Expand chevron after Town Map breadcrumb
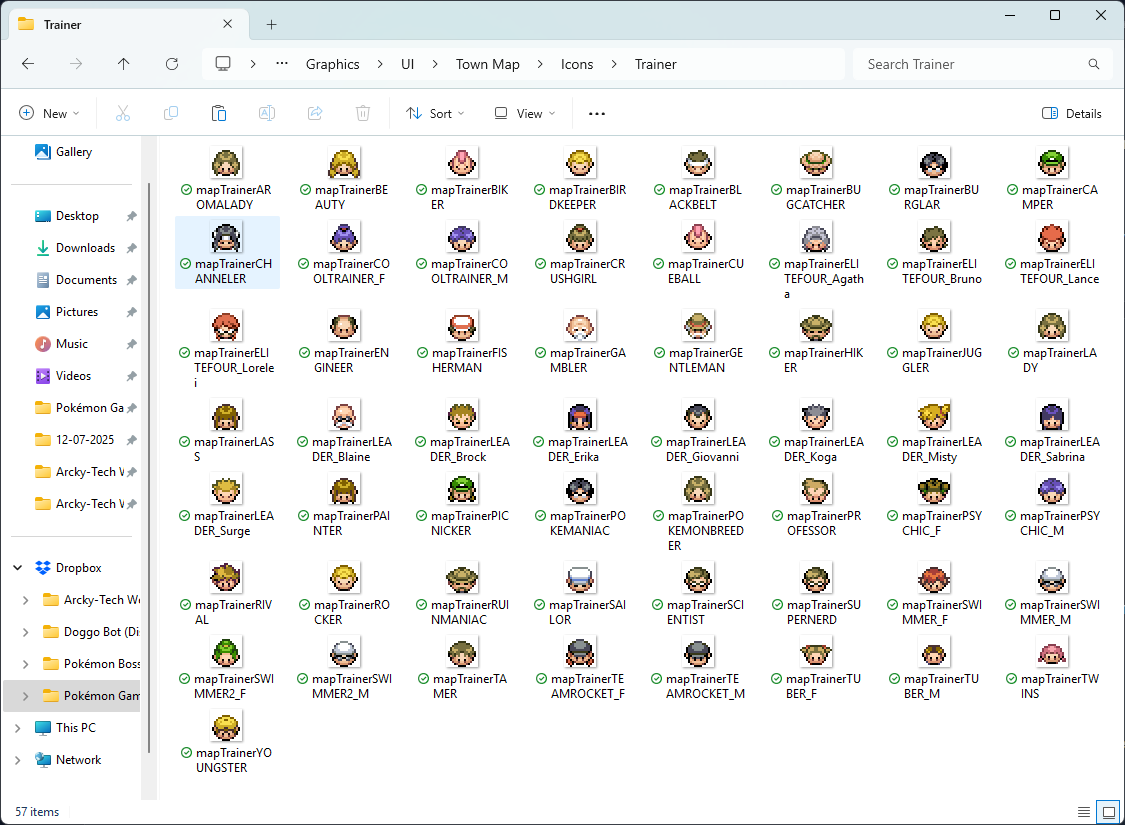The image size is (1125, 825). 540,64
